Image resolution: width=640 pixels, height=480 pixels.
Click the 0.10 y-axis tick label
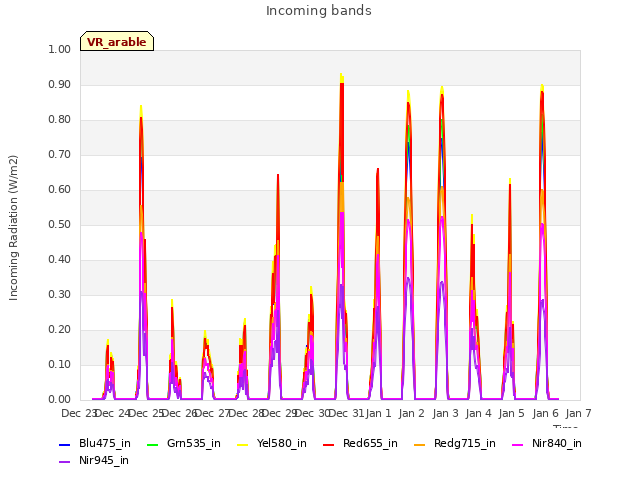(60, 364)
